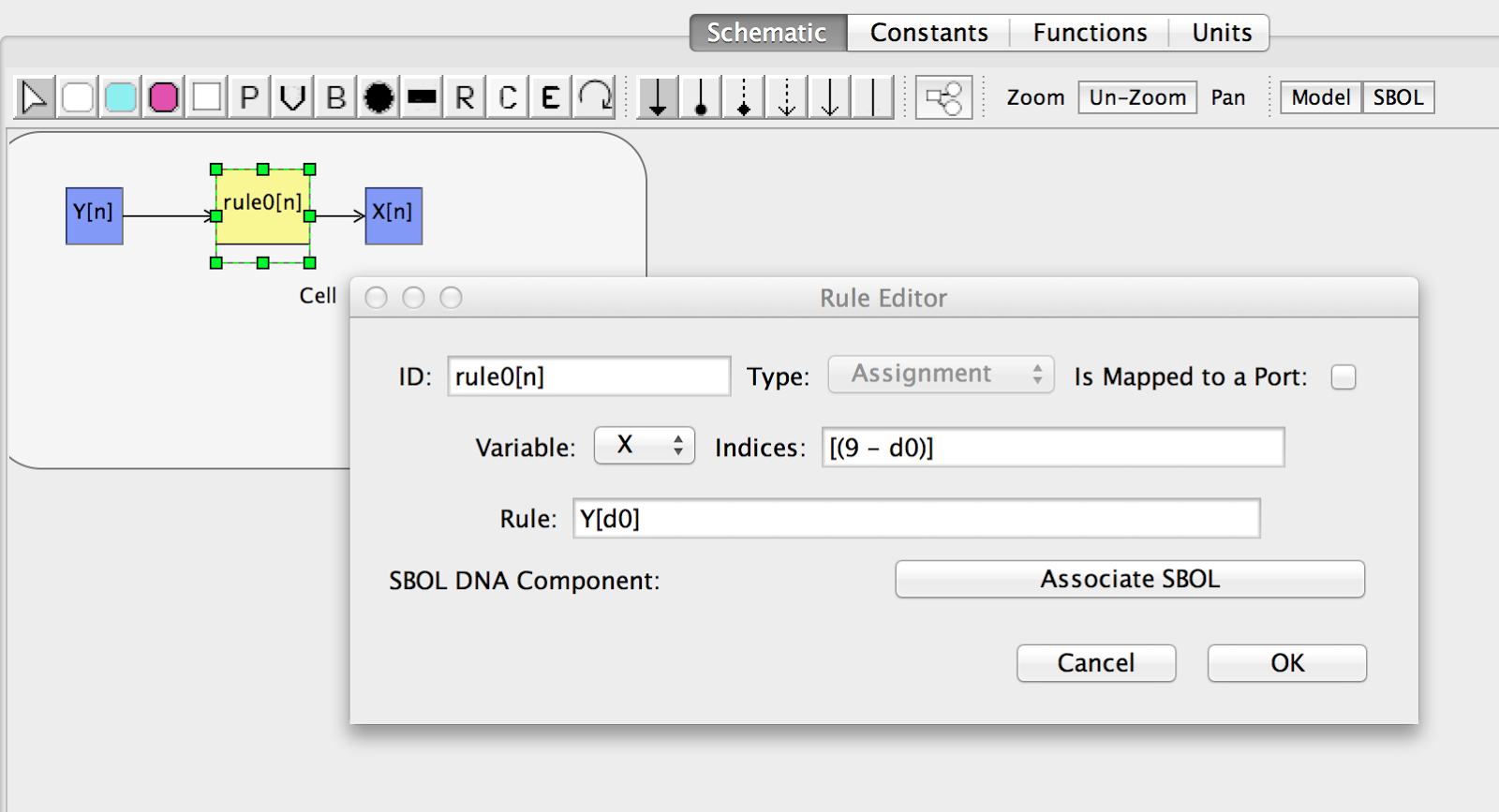Choose the circle-ended edge tool
This screenshot has width=1499, height=812.
(x=701, y=97)
